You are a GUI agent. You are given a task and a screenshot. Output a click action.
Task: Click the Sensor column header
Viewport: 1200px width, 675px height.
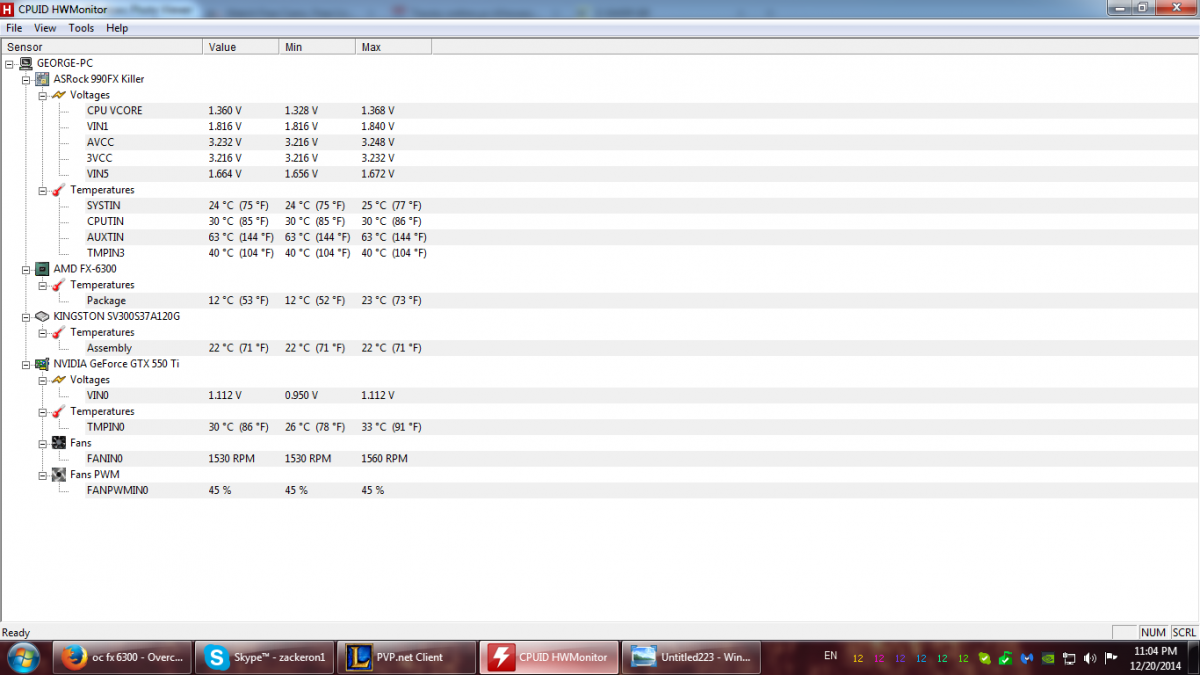102,47
